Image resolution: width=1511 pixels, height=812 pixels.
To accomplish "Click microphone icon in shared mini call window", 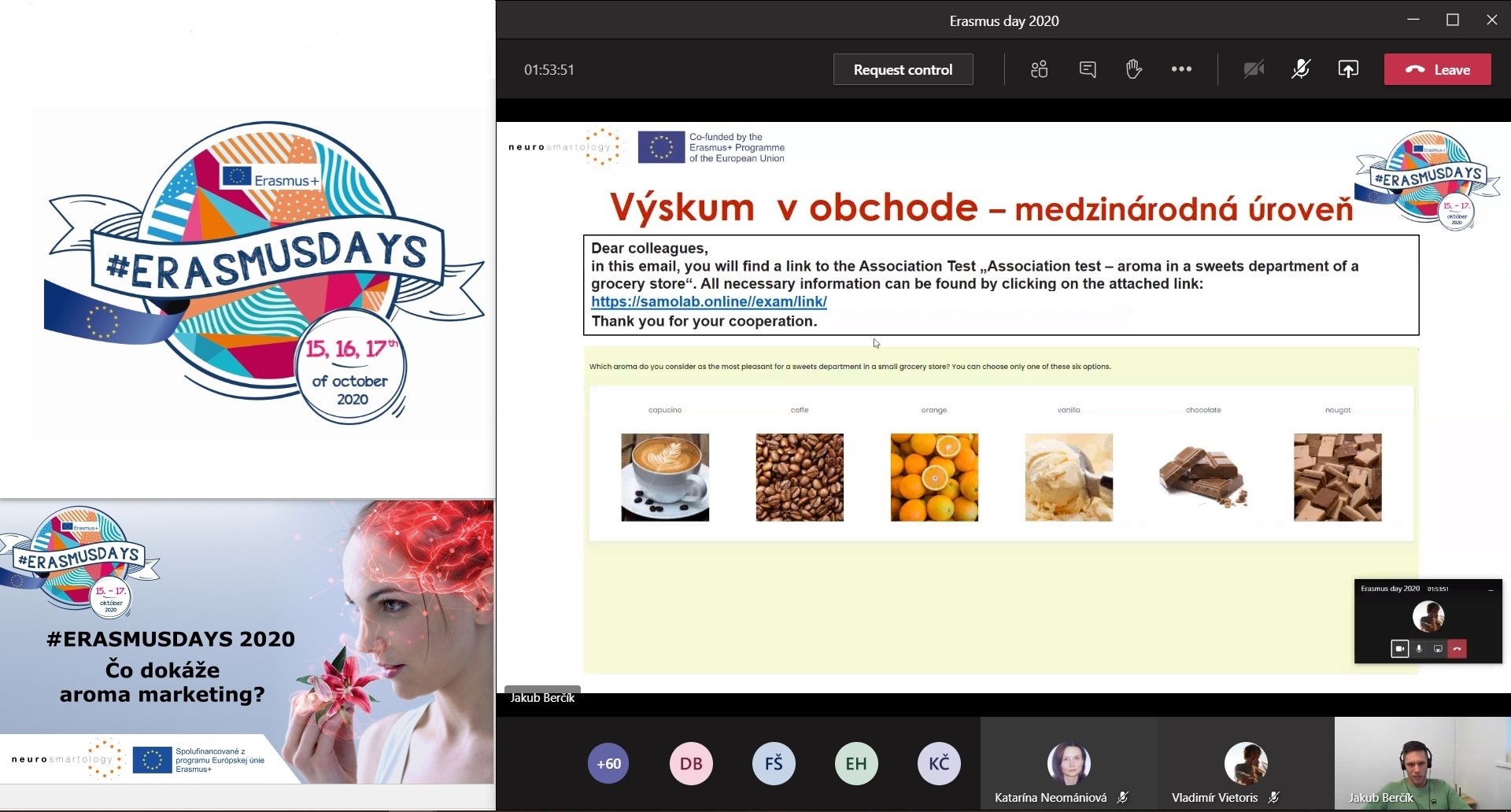I will tap(1419, 648).
